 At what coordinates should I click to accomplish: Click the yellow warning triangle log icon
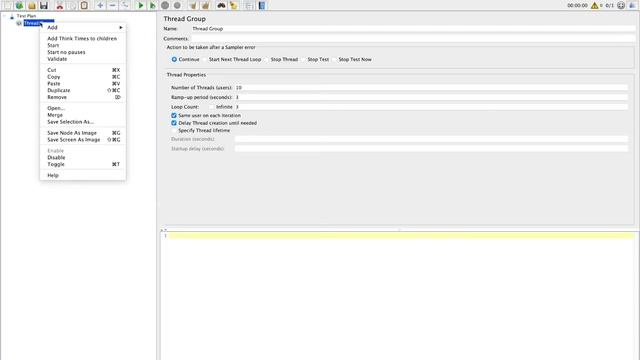pyautogui.click(x=594, y=5)
